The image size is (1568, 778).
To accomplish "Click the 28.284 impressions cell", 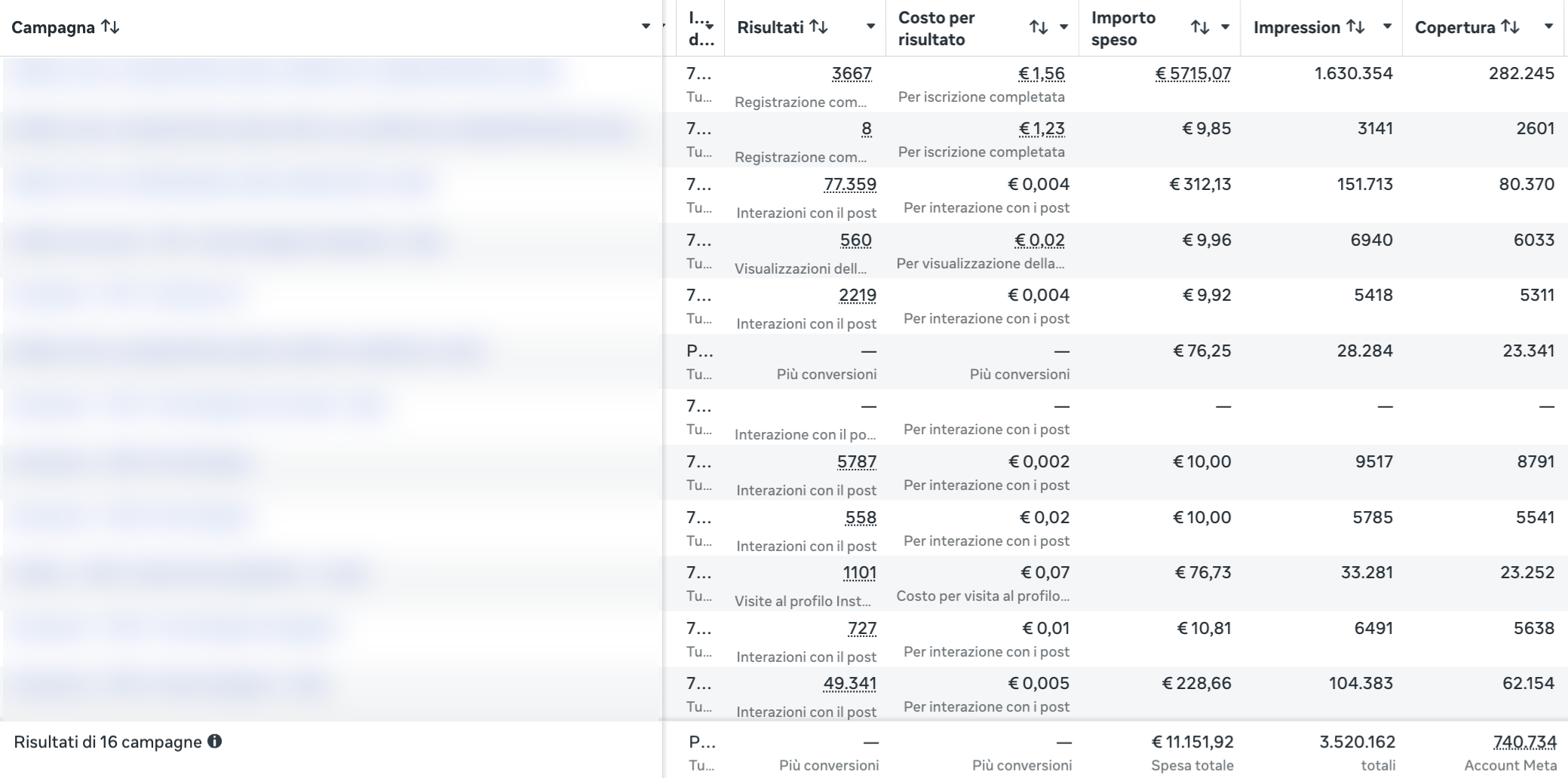I will coord(1364,351).
